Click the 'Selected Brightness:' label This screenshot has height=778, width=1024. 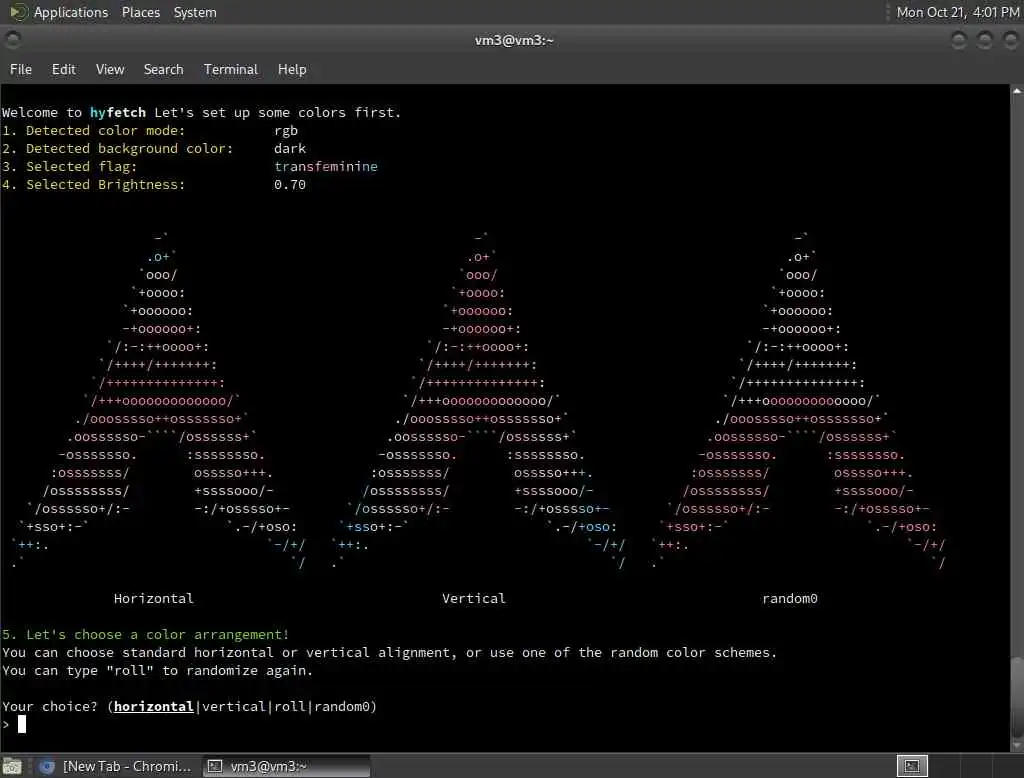(x=105, y=185)
